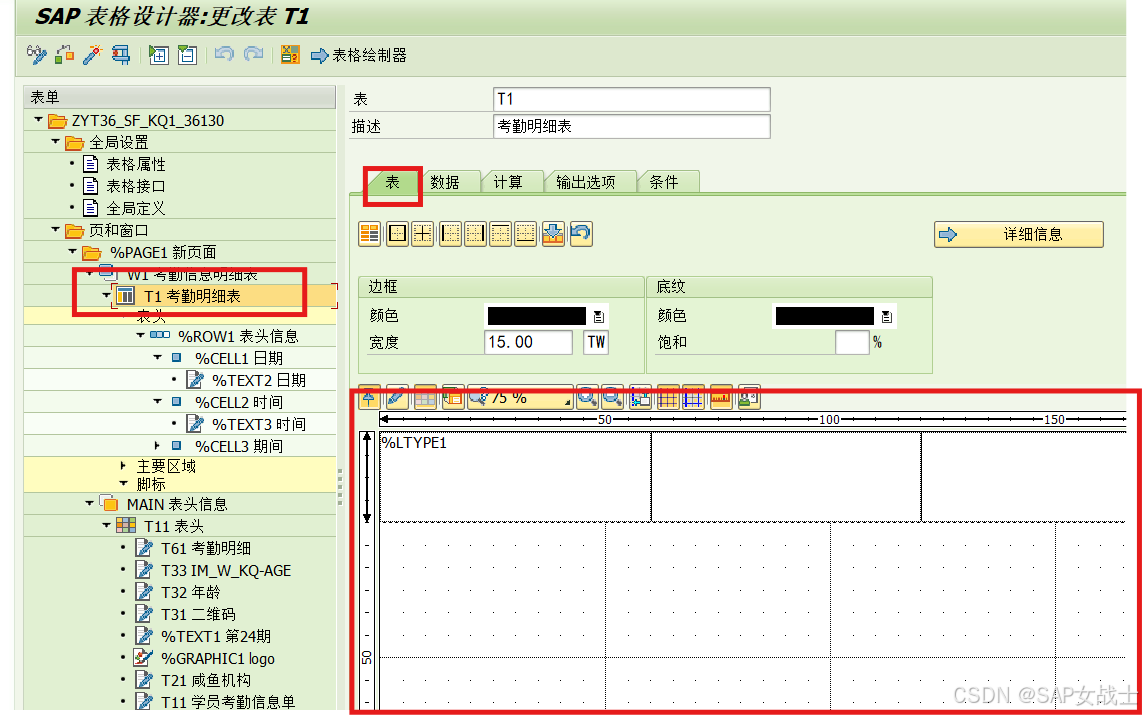Switch to the 表 tab
The height and width of the screenshot is (715, 1143).
(392, 182)
